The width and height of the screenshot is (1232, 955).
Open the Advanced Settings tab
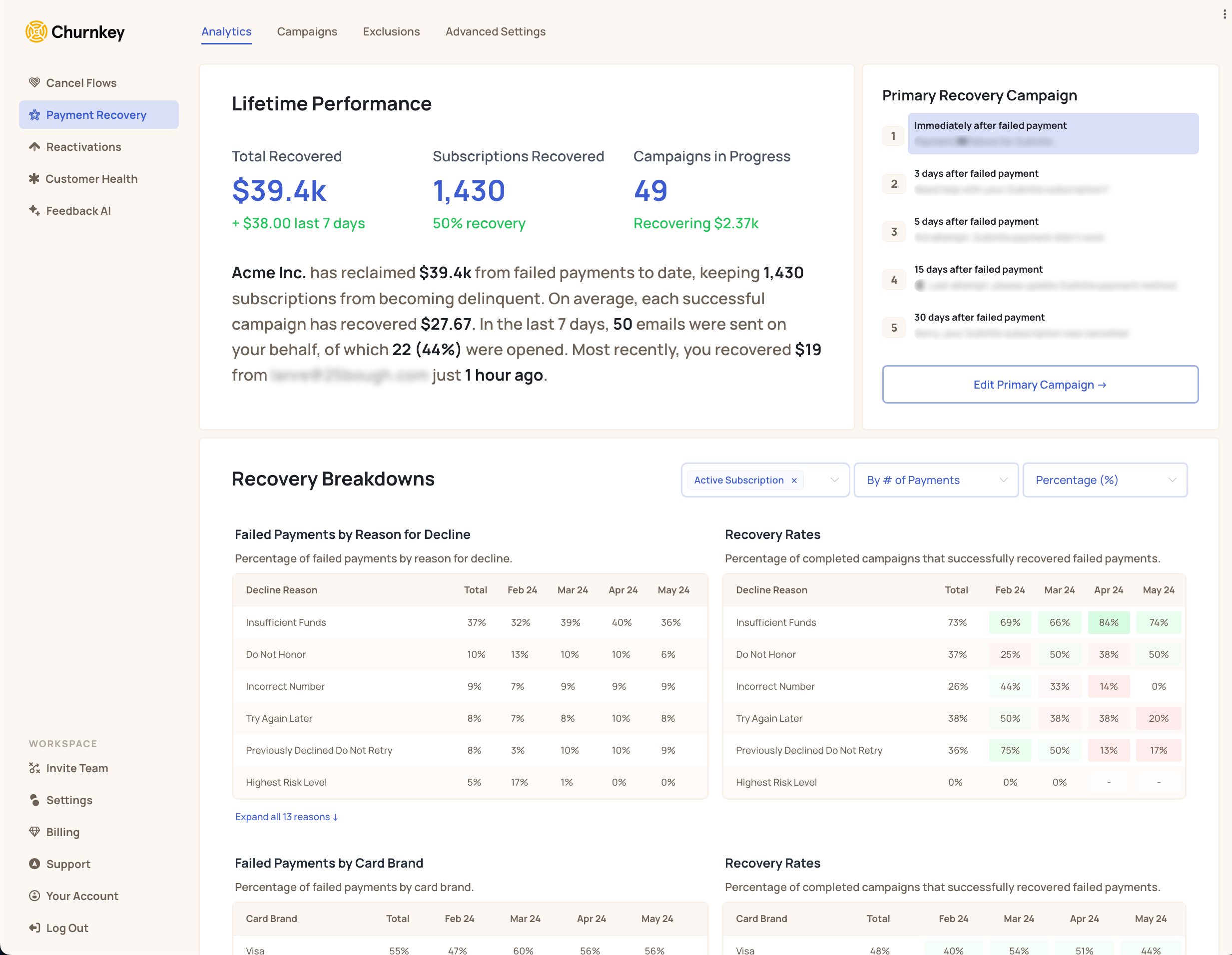(x=495, y=31)
